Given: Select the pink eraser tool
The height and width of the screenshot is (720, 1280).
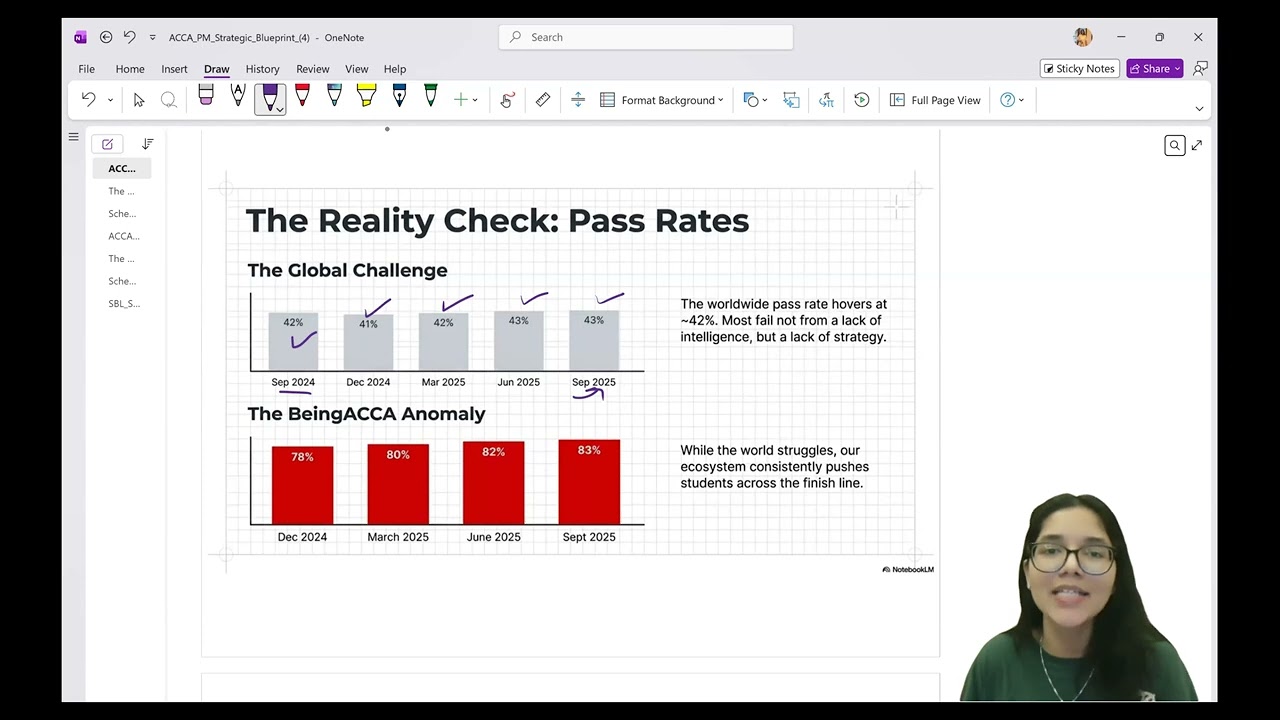Looking at the screenshot, I should tap(206, 96).
